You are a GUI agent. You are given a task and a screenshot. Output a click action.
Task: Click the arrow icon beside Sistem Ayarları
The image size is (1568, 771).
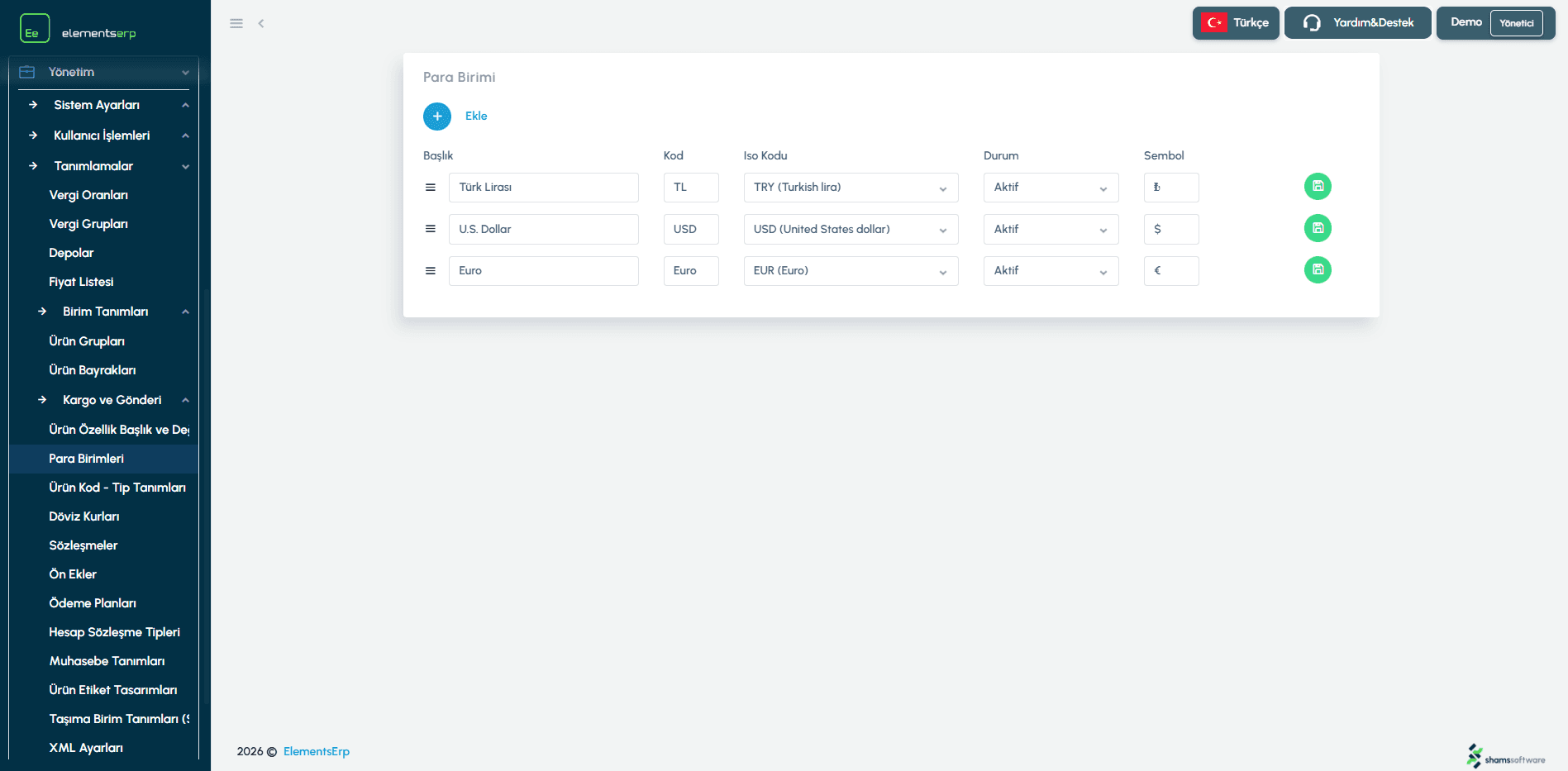point(33,105)
